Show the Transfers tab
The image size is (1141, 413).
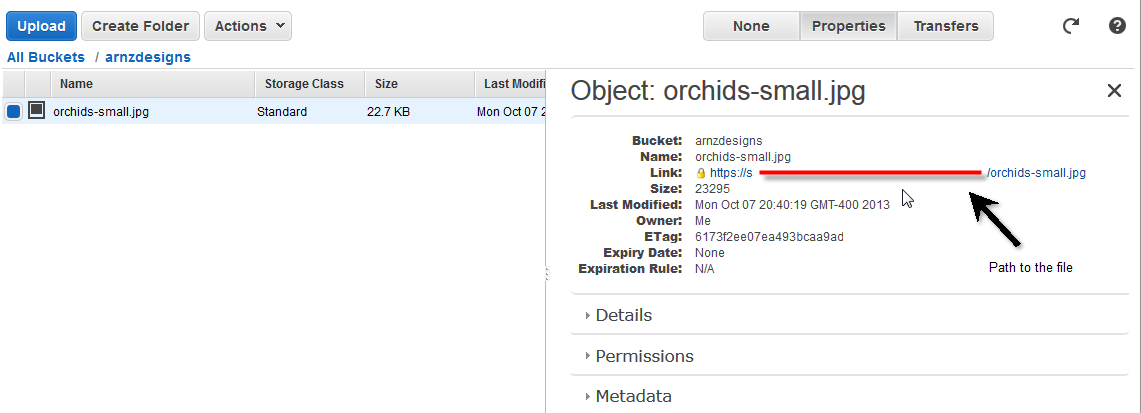point(945,26)
